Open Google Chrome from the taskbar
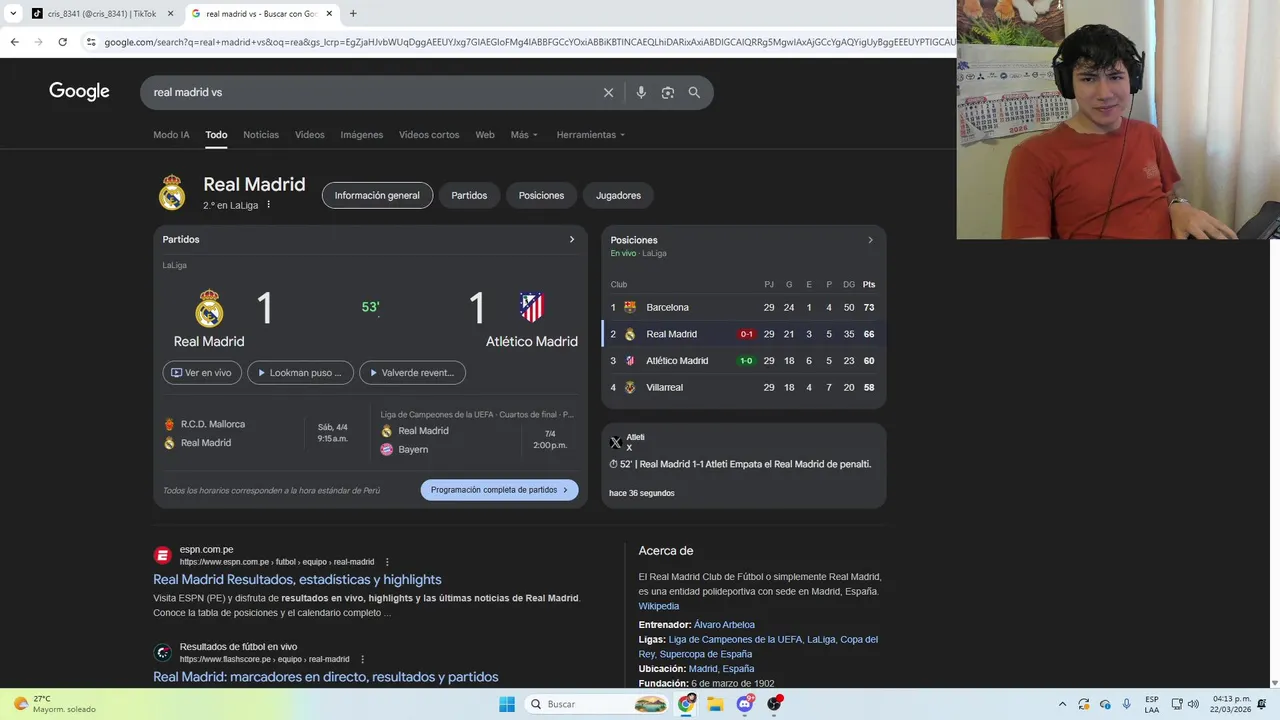The width and height of the screenshot is (1280, 720). pyautogui.click(x=686, y=704)
